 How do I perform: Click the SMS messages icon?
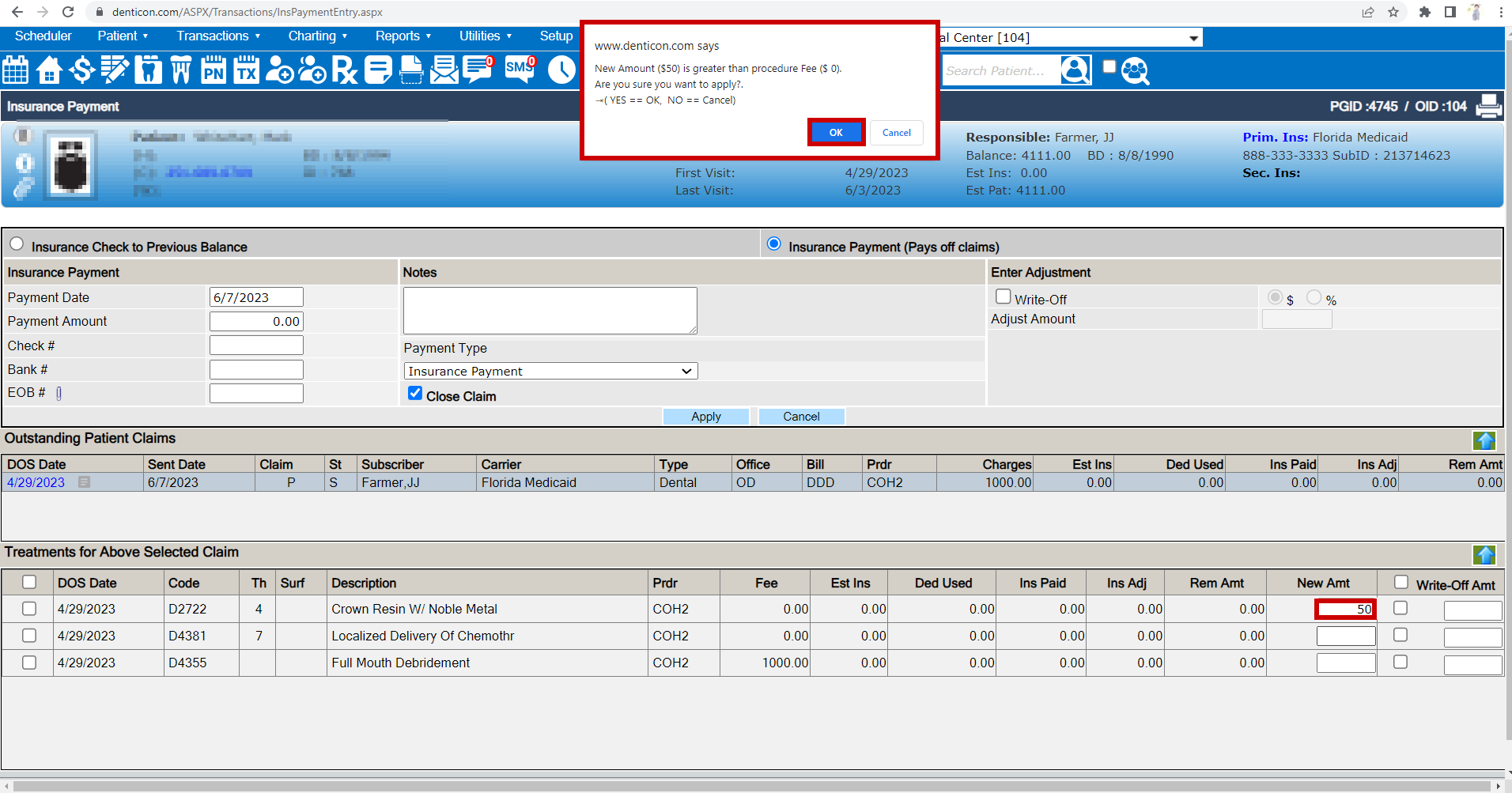pyautogui.click(x=520, y=69)
